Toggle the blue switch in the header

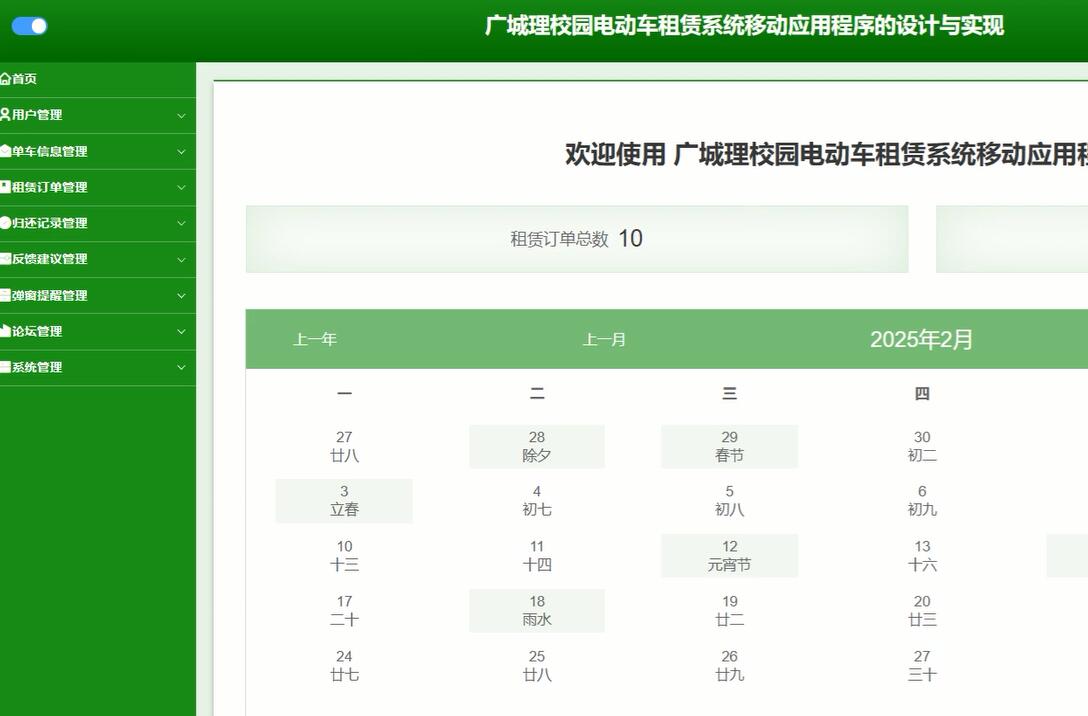[29, 26]
